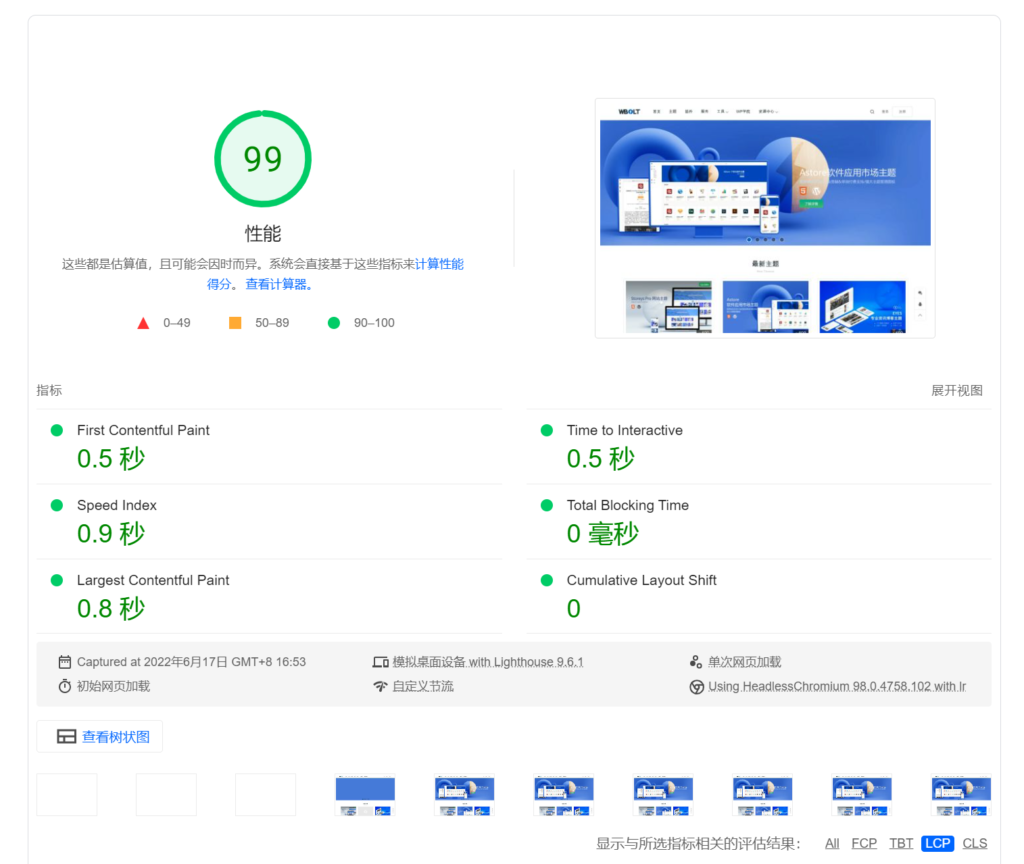Toggle the FCP metric filter
Viewport: 1024px width, 864px height.
pos(864,843)
